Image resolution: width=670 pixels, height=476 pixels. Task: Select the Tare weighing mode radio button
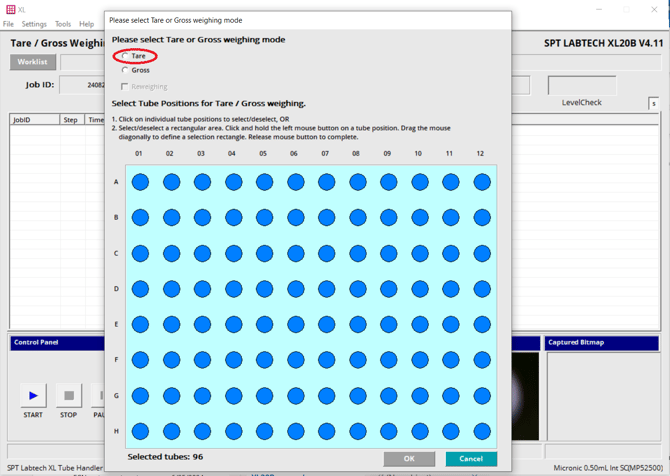click(x=125, y=56)
